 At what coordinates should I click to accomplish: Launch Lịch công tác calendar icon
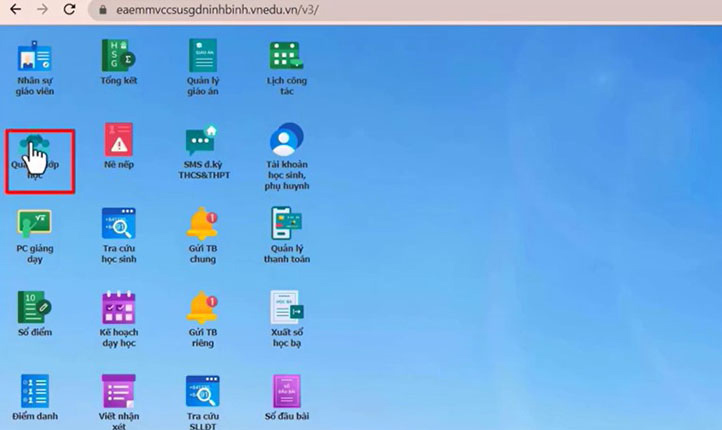click(x=286, y=56)
